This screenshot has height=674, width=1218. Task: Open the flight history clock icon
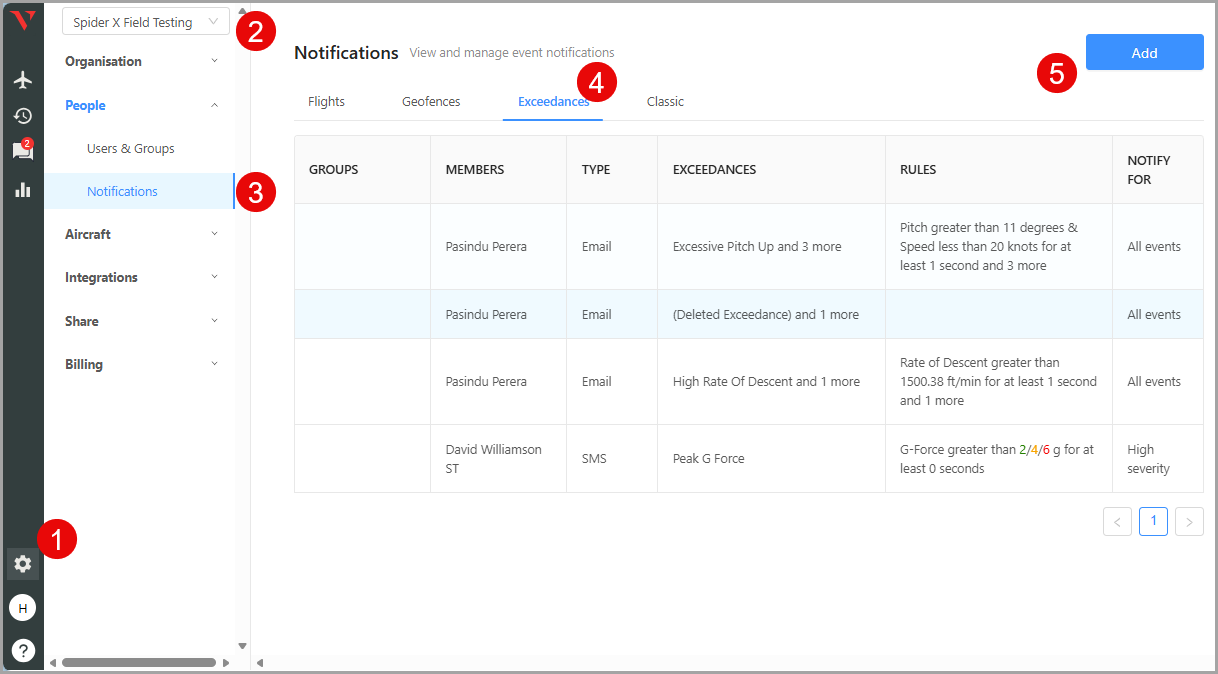click(x=22, y=116)
